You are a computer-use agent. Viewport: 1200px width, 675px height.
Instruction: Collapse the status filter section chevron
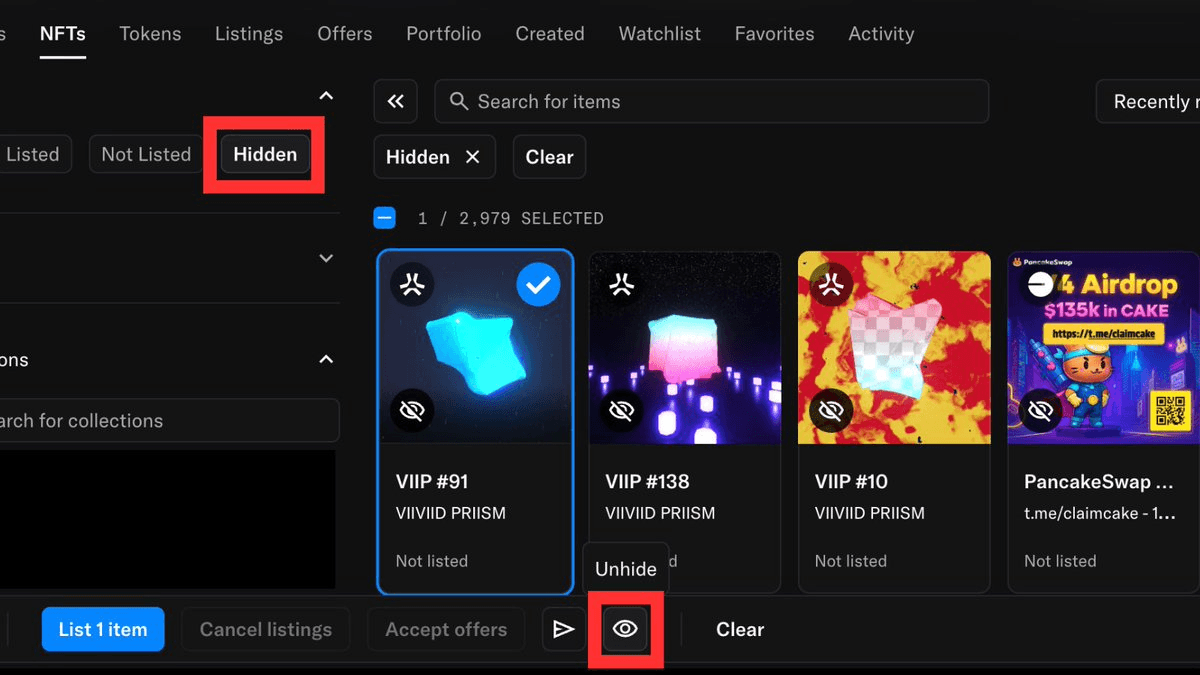pyautogui.click(x=326, y=96)
